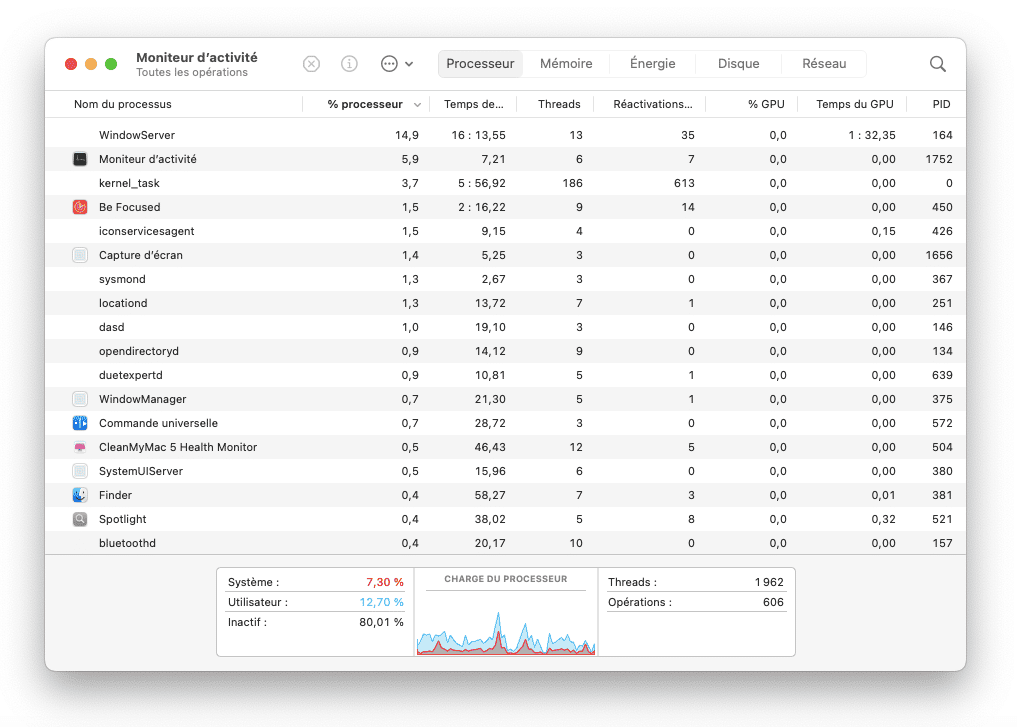Image resolution: width=1017 pixels, height=727 pixels.
Task: Click the Opérations count 606
Action: click(x=773, y=602)
